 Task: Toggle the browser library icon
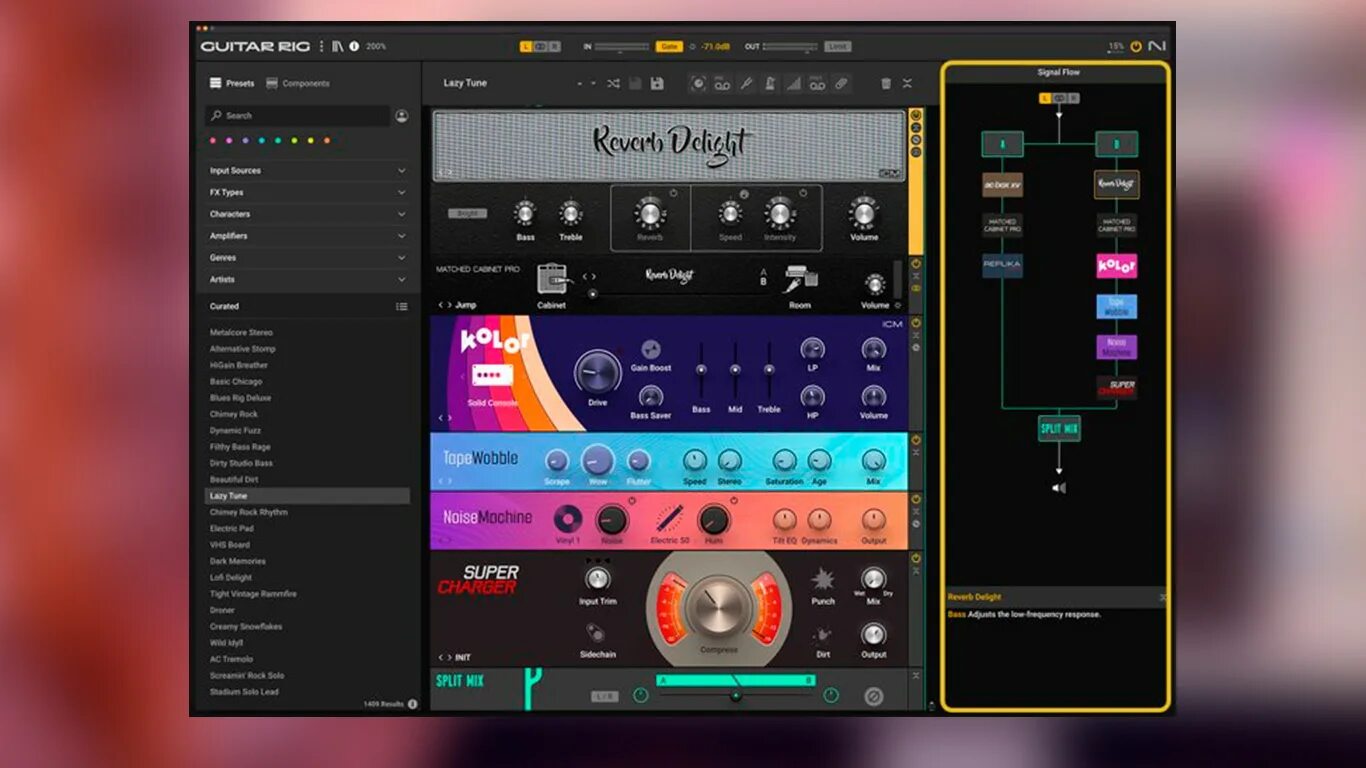338,46
